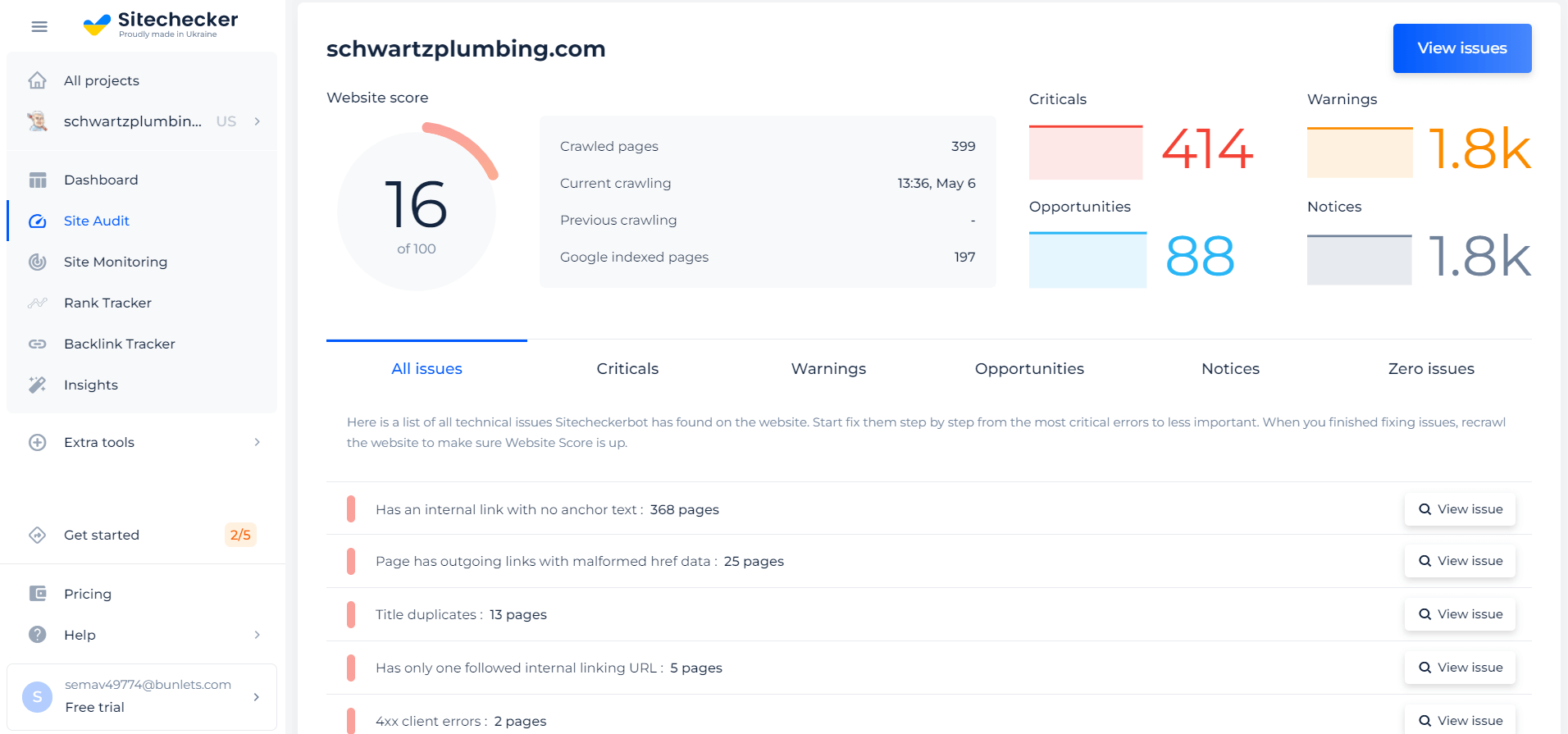This screenshot has height=734, width=1568.
Task: Click the Backlink Tracker chain icon
Action: [x=38, y=344]
